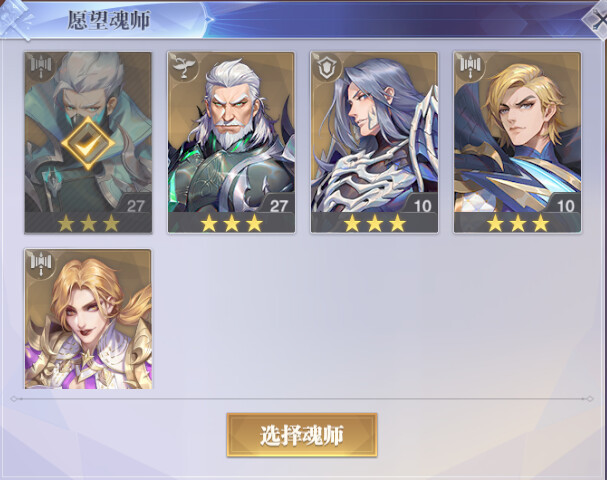
Task: Click shield class icon on long-haired hero card
Action: point(328,67)
